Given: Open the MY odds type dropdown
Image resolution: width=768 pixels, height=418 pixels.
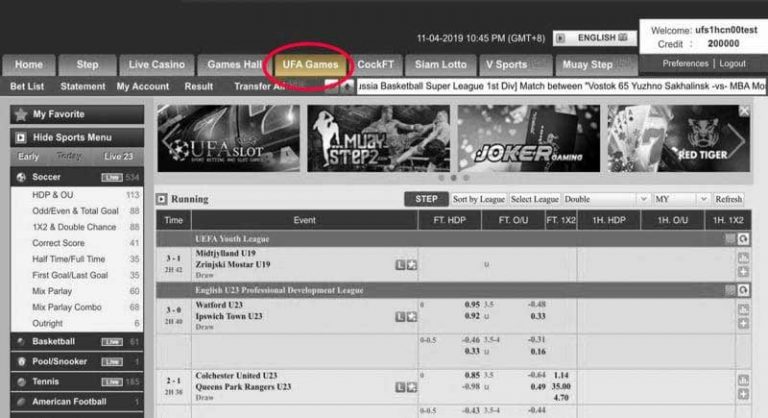Looking at the screenshot, I should pyautogui.click(x=681, y=199).
